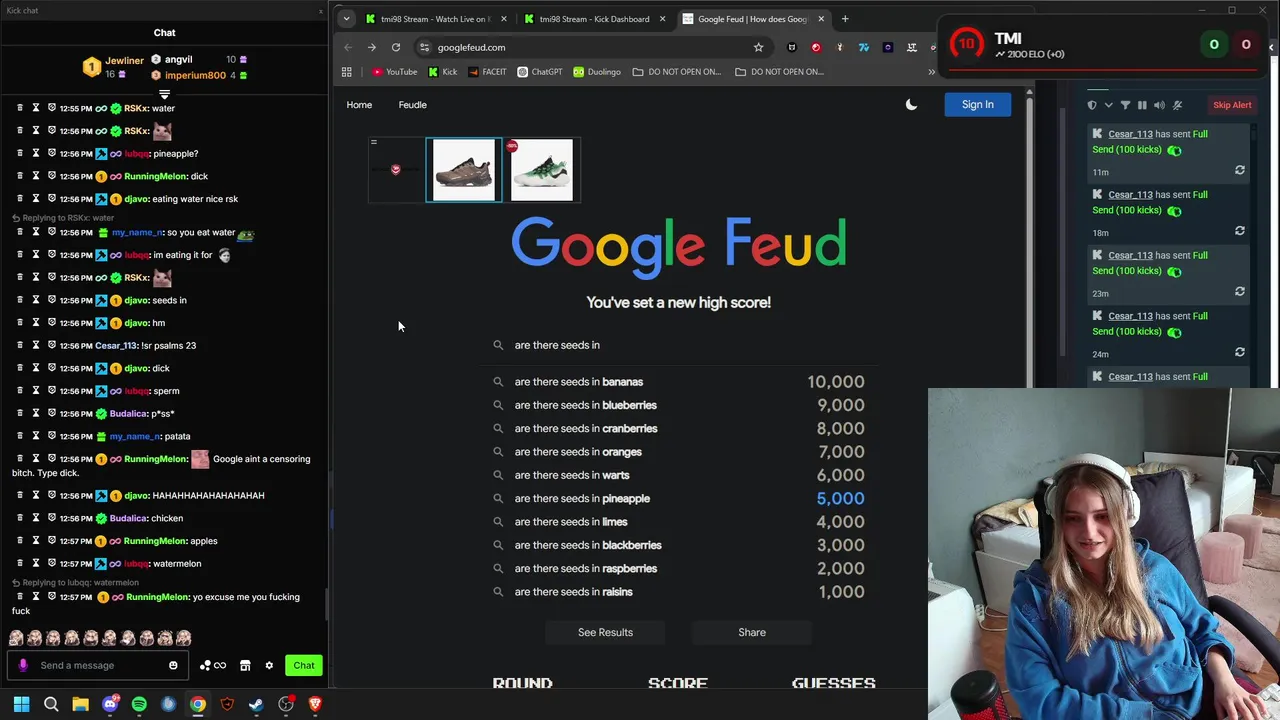Expand the chat leaderboard chevron
Screen dimensions: 1280x720
tap(164, 93)
